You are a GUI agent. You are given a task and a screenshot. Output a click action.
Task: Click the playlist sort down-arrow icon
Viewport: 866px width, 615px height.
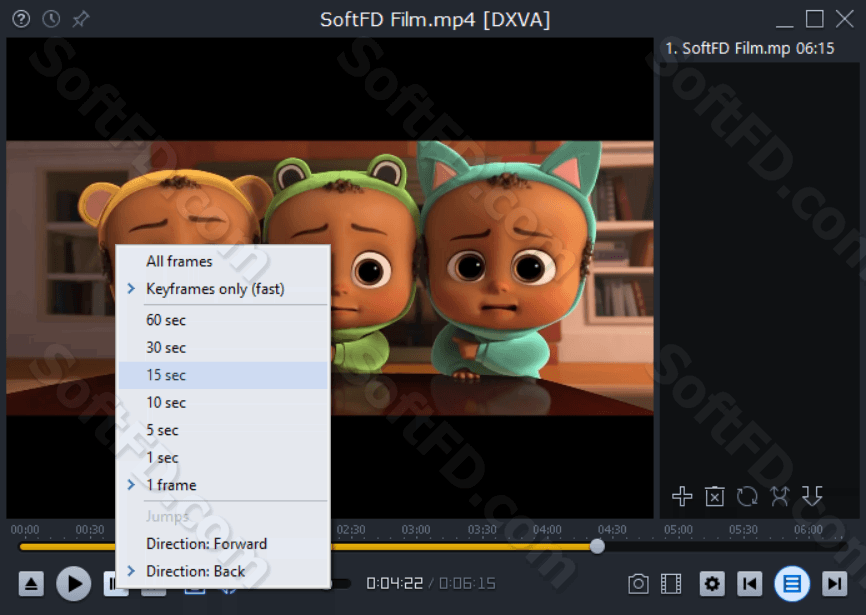[812, 496]
